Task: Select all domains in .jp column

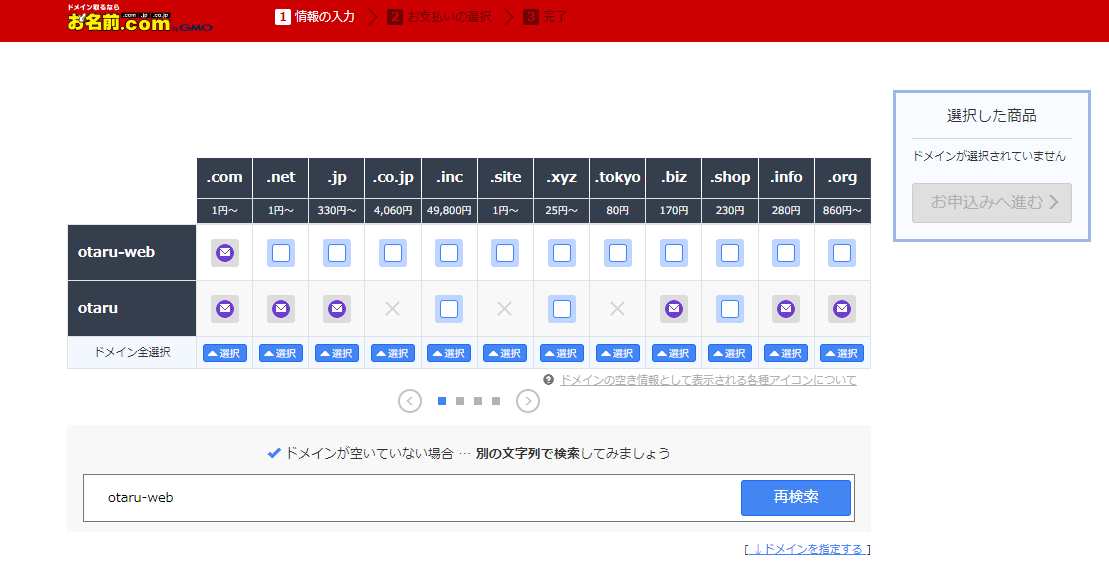Action: point(337,353)
